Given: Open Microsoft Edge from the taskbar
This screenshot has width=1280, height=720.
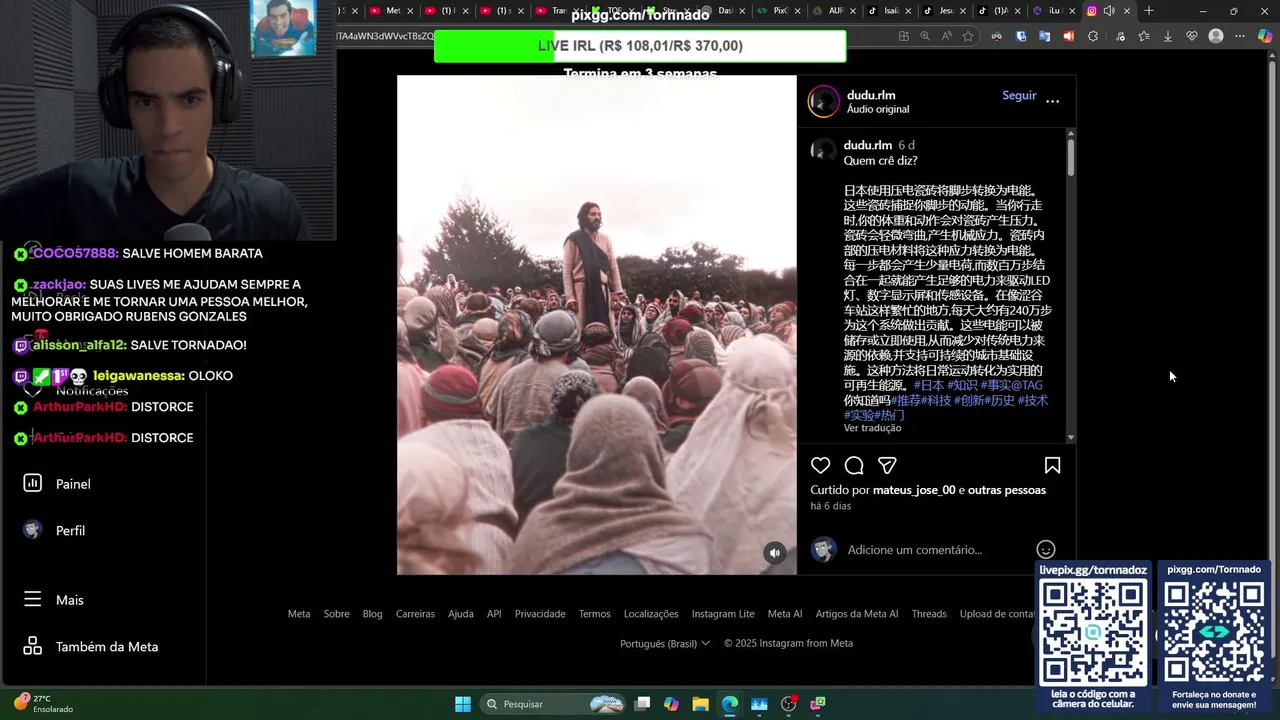Looking at the screenshot, I should coord(730,704).
